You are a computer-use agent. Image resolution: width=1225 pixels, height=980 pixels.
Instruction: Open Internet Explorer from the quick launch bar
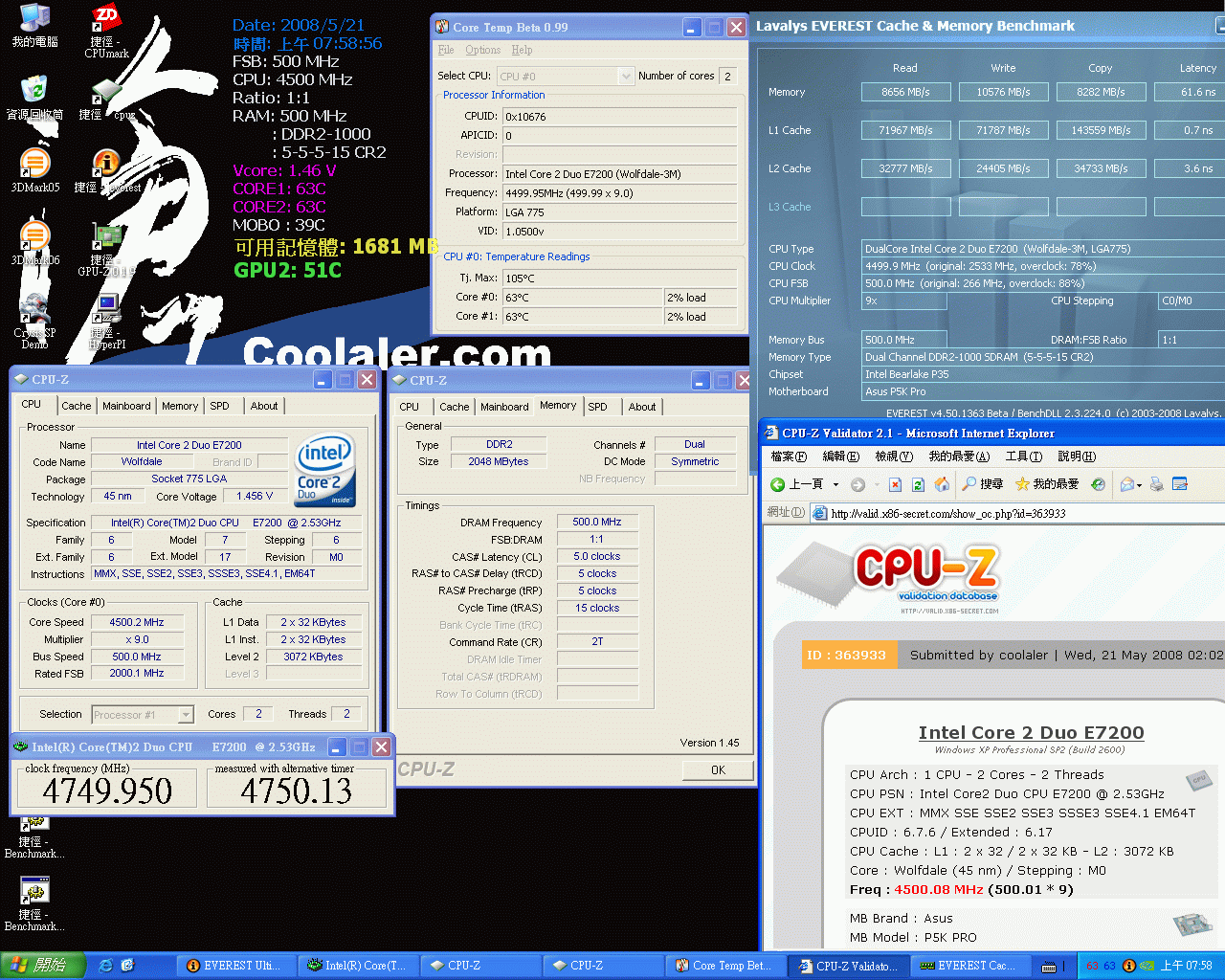pyautogui.click(x=106, y=966)
